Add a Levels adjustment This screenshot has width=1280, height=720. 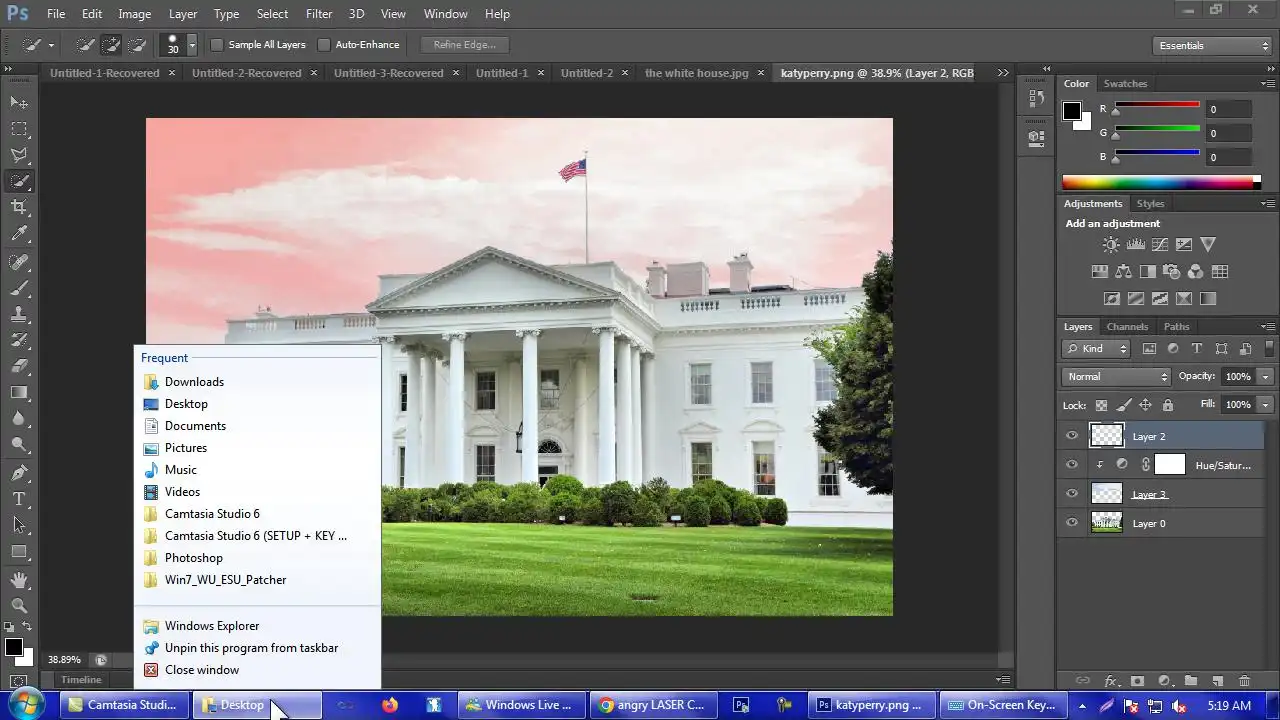[1135, 244]
